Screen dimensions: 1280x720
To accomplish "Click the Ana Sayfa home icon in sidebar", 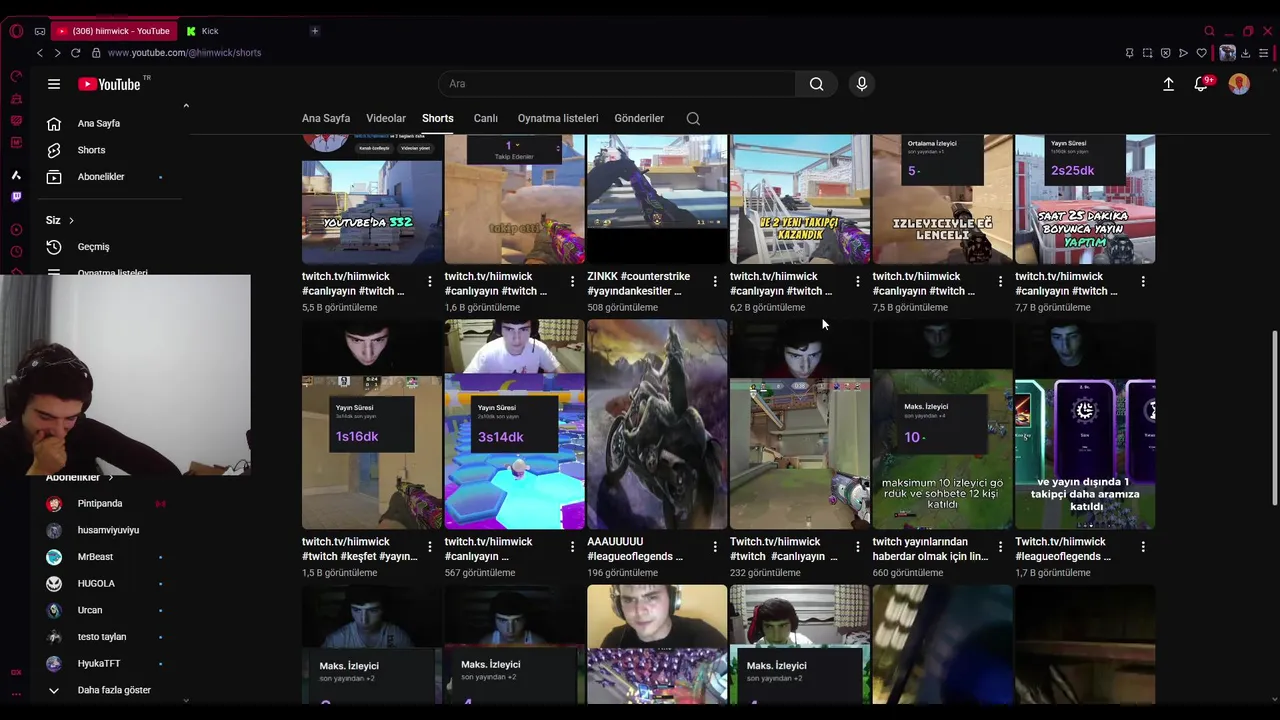I will [x=54, y=123].
